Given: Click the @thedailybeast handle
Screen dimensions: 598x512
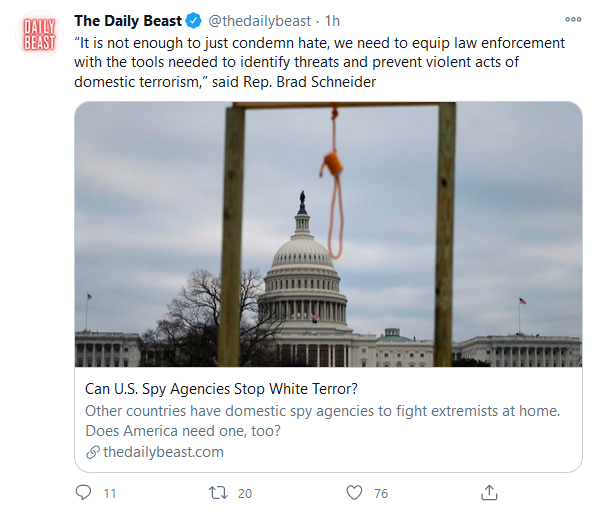Looking at the screenshot, I should point(259,21).
